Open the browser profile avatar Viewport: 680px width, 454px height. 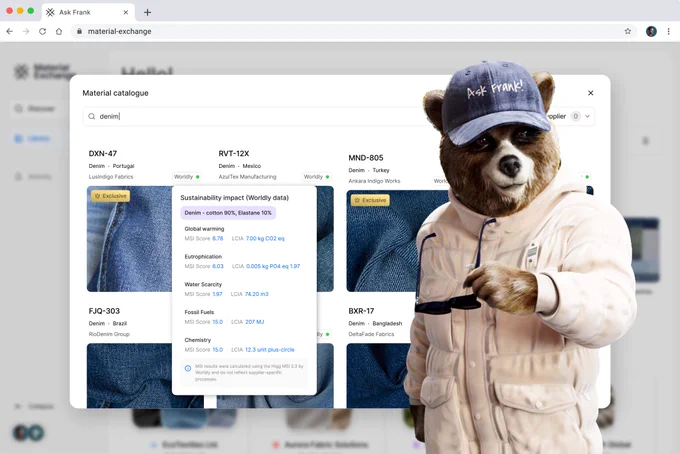pyautogui.click(x=651, y=31)
